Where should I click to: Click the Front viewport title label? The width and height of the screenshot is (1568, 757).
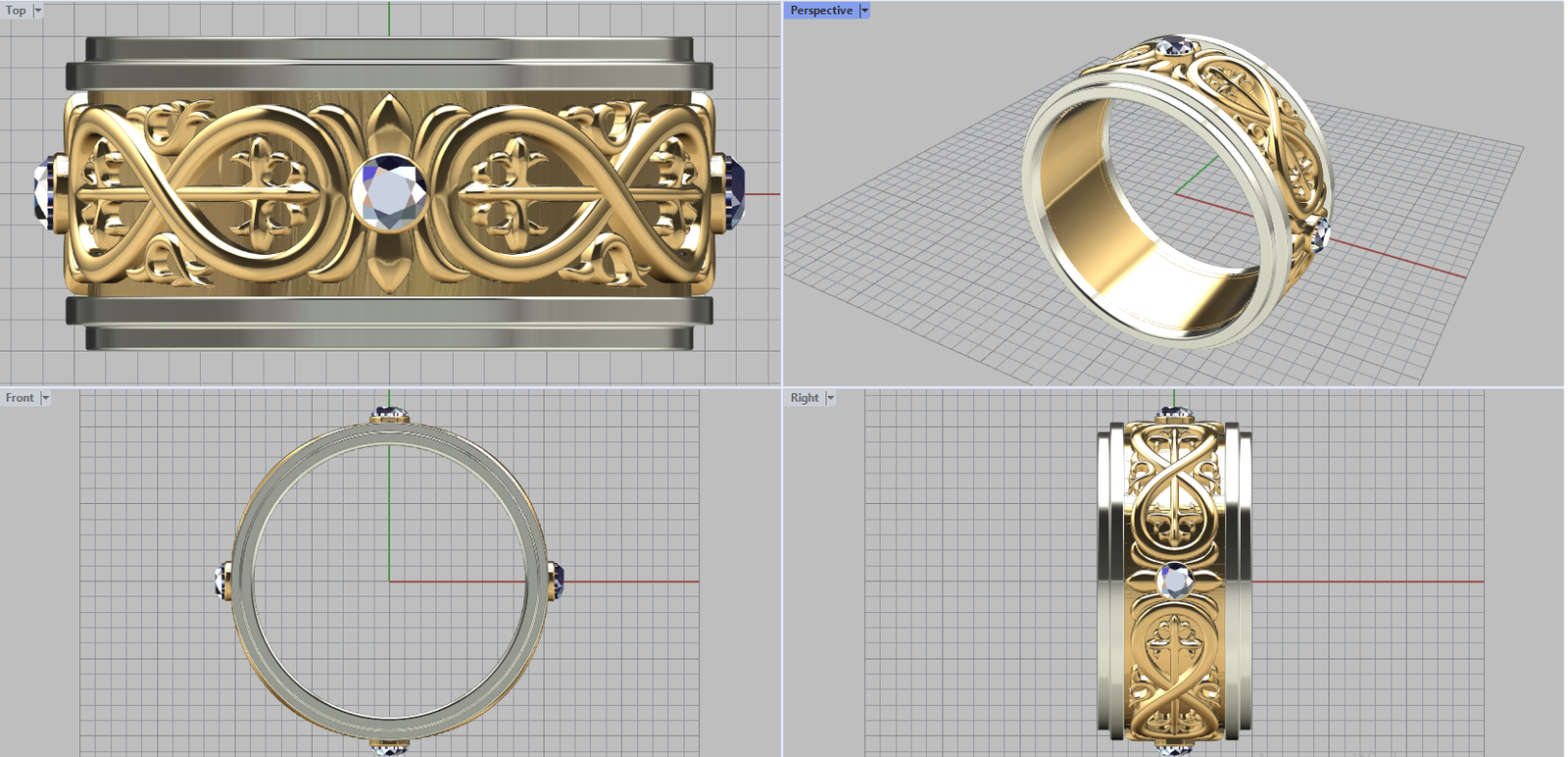coord(20,398)
